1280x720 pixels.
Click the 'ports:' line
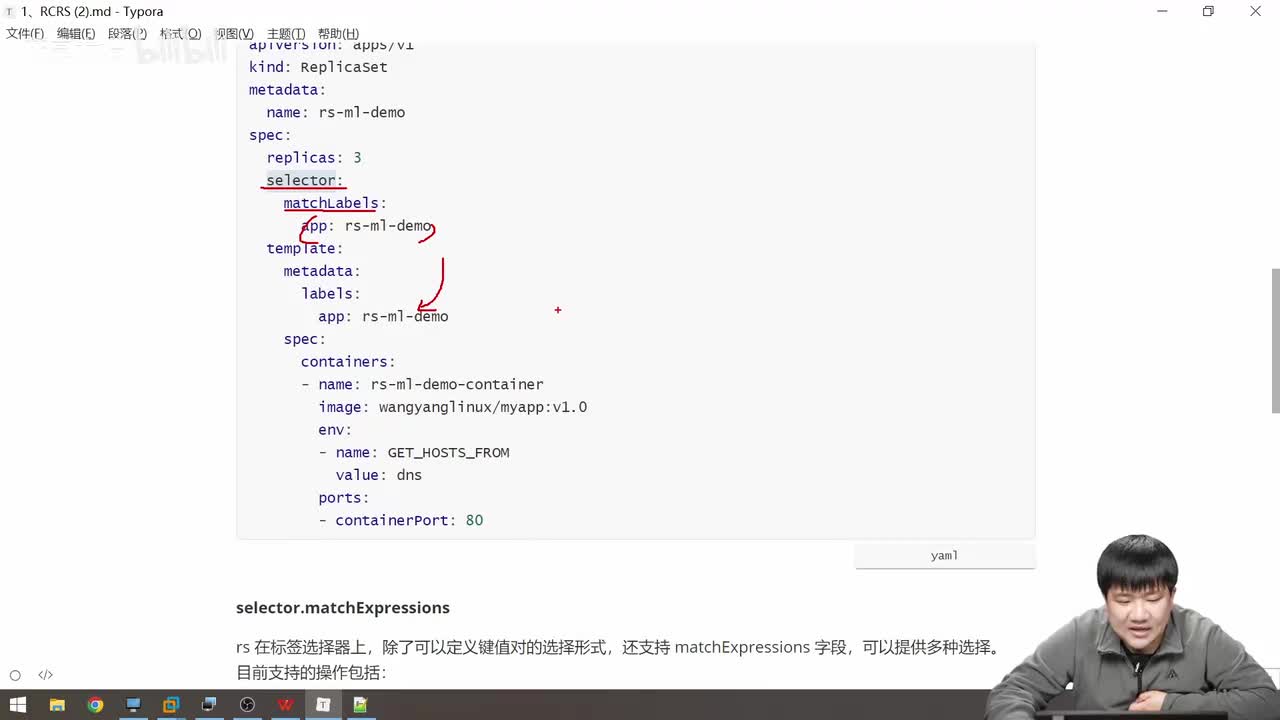tap(344, 498)
